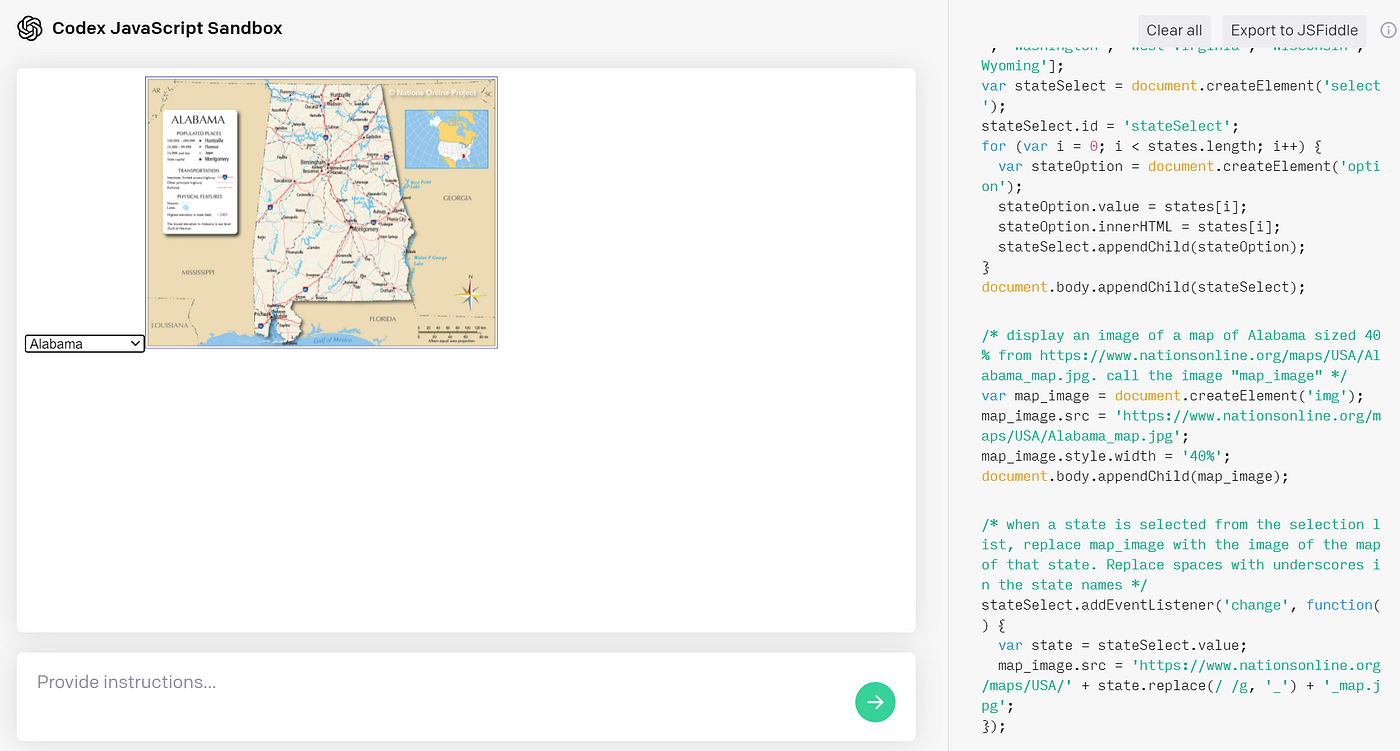The image size is (1400, 751).
Task: Click the OpenAI logo icon
Action: 30,28
